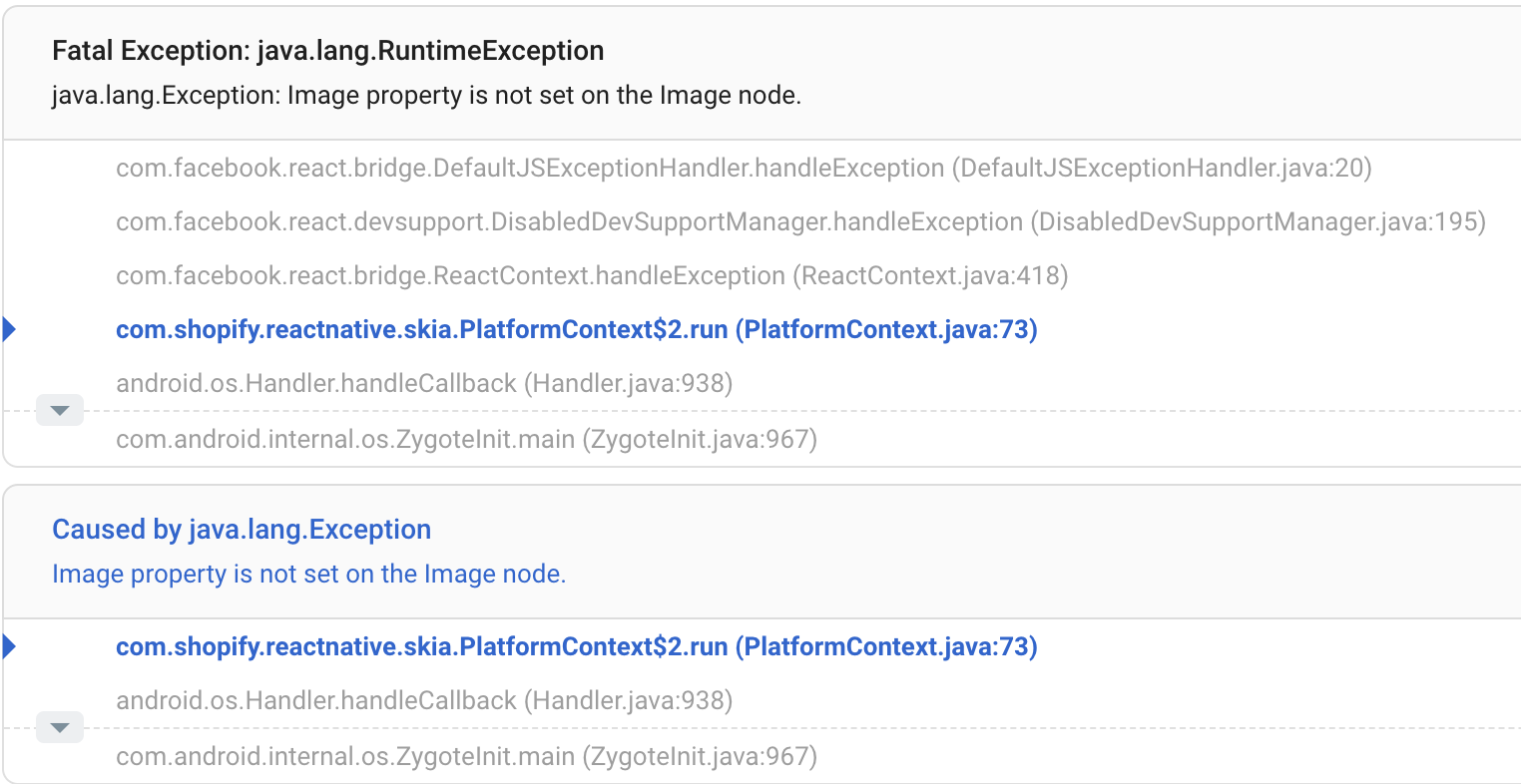Select ZygoteInit.main frame under Fatal Exception
The width and height of the screenshot is (1521, 784).
pos(466,439)
